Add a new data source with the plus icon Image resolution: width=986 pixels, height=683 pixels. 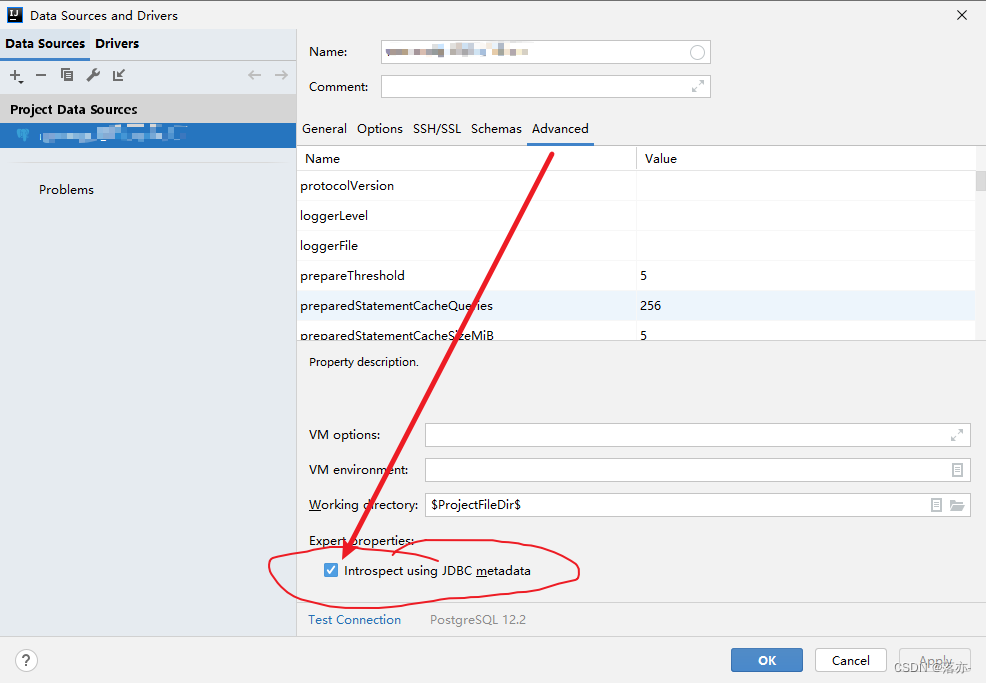pyautogui.click(x=14, y=75)
